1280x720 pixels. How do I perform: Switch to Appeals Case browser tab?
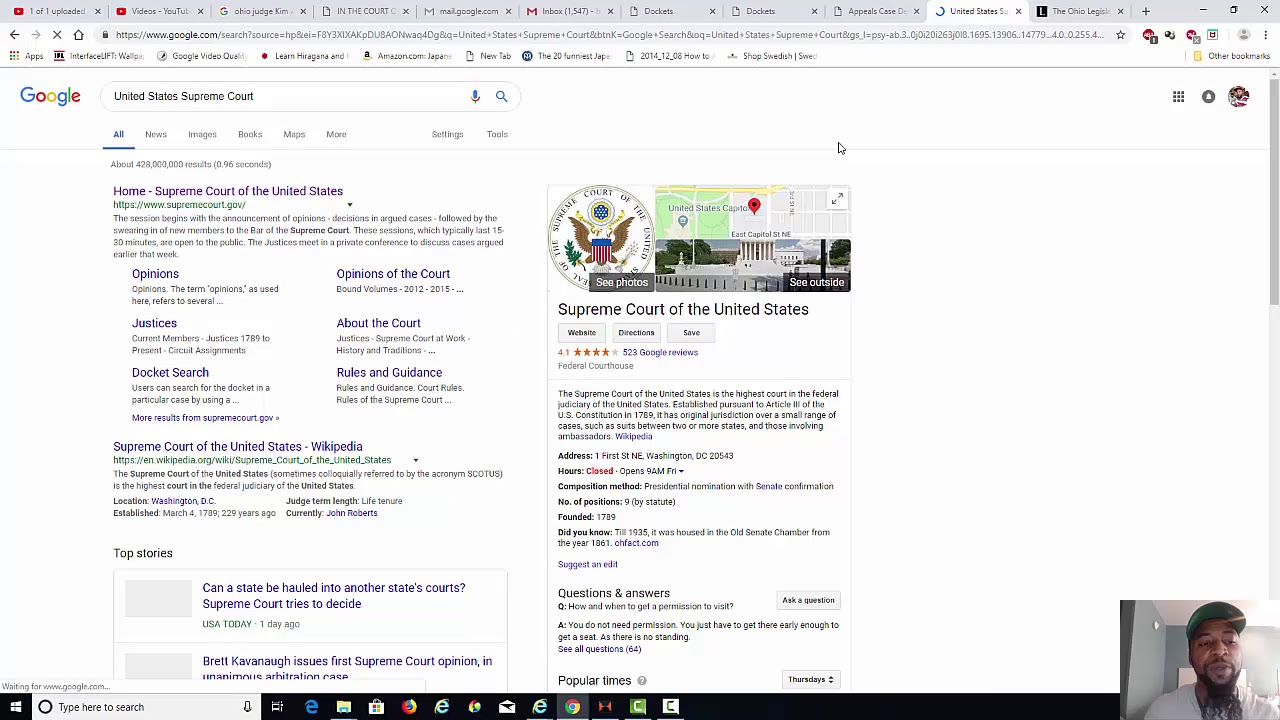[x=875, y=11]
